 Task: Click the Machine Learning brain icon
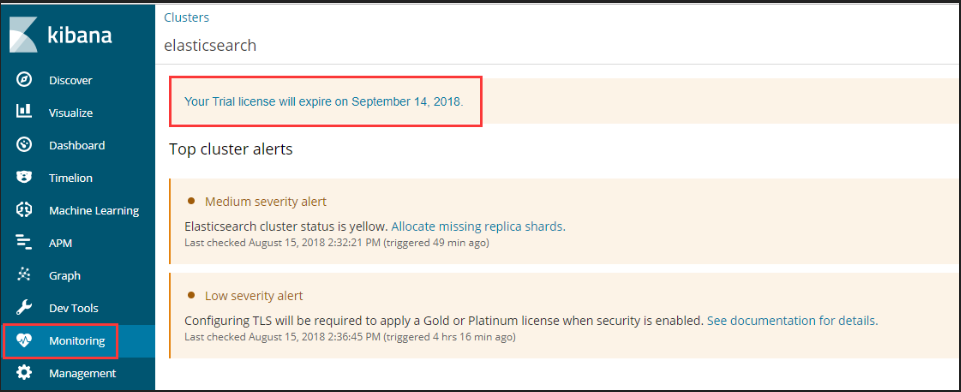point(24,210)
